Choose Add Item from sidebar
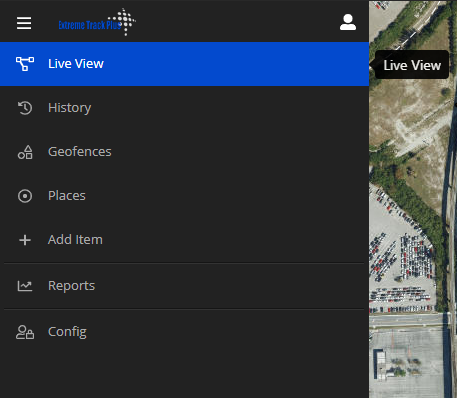The width and height of the screenshot is (457, 398). pos(184,240)
